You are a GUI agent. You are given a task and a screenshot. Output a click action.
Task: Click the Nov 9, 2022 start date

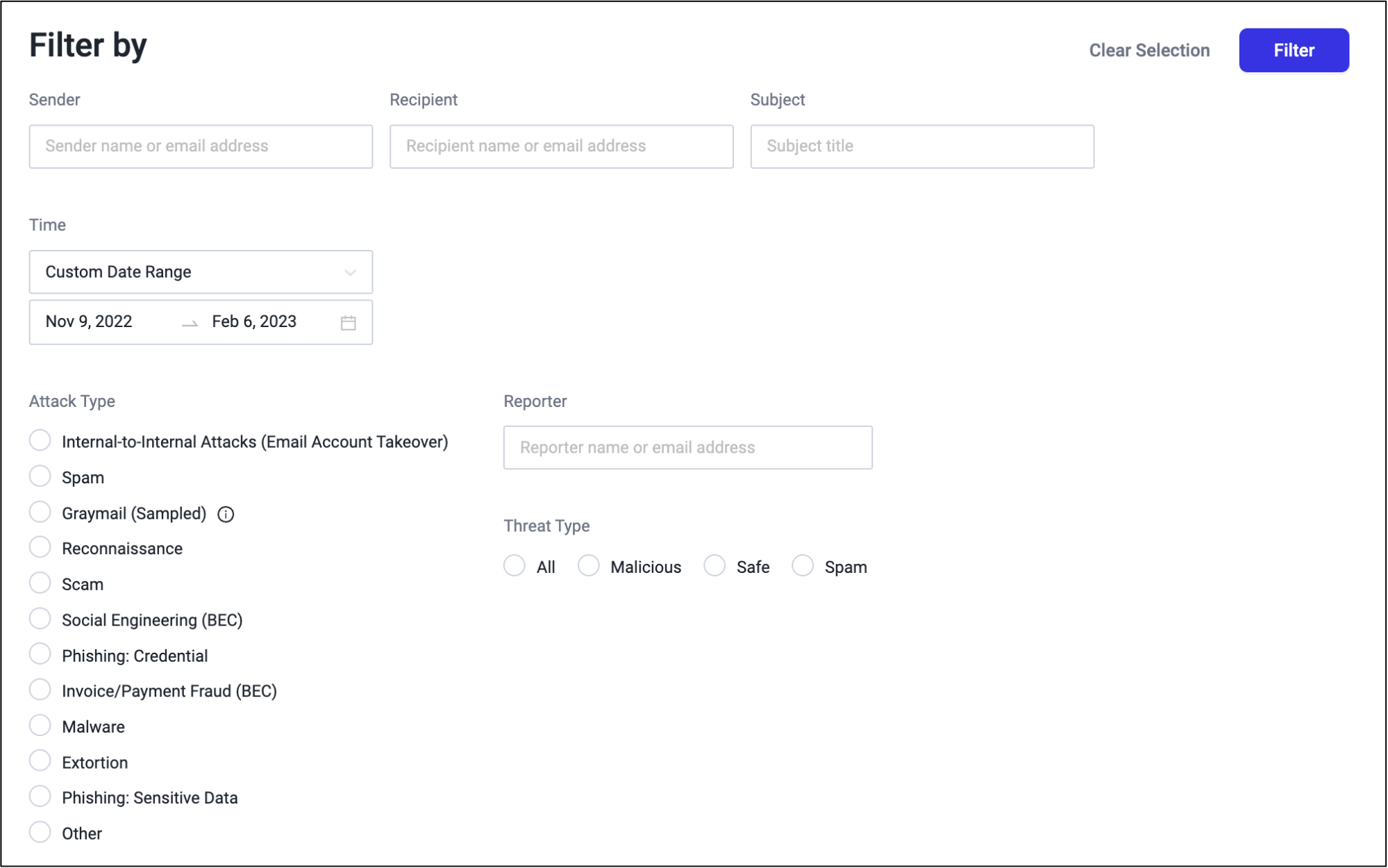(89, 322)
